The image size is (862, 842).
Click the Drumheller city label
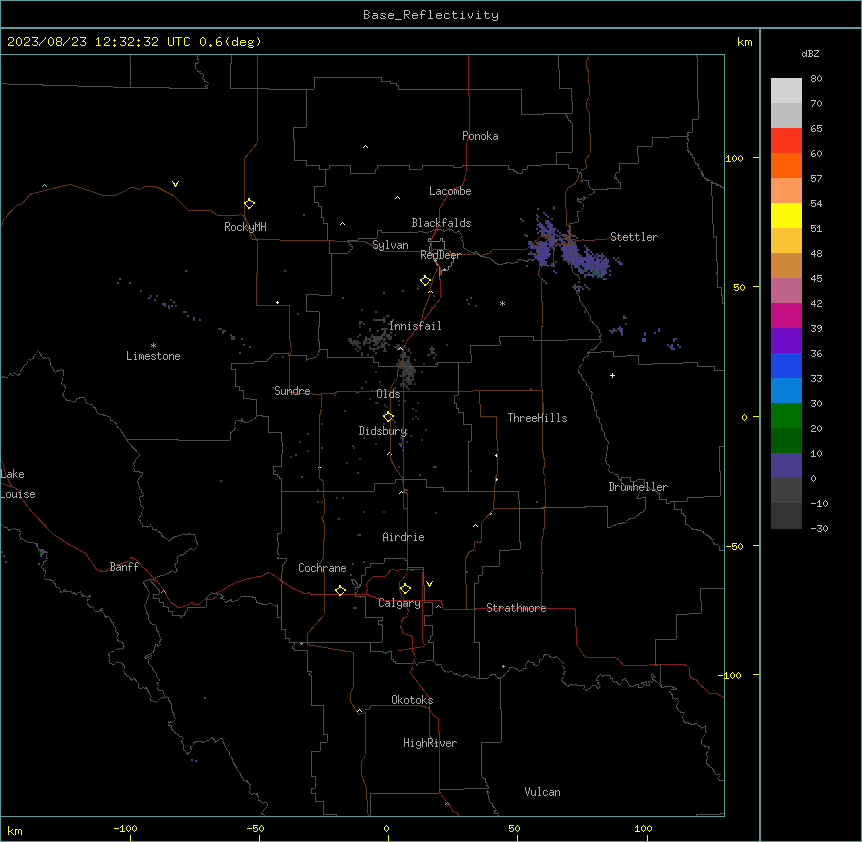638,487
